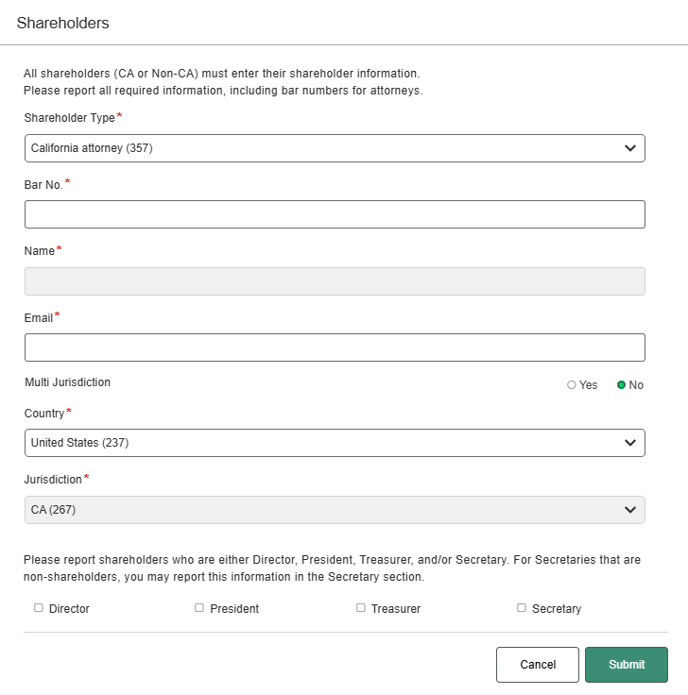
Task: Click into the Email input field
Action: tap(334, 347)
